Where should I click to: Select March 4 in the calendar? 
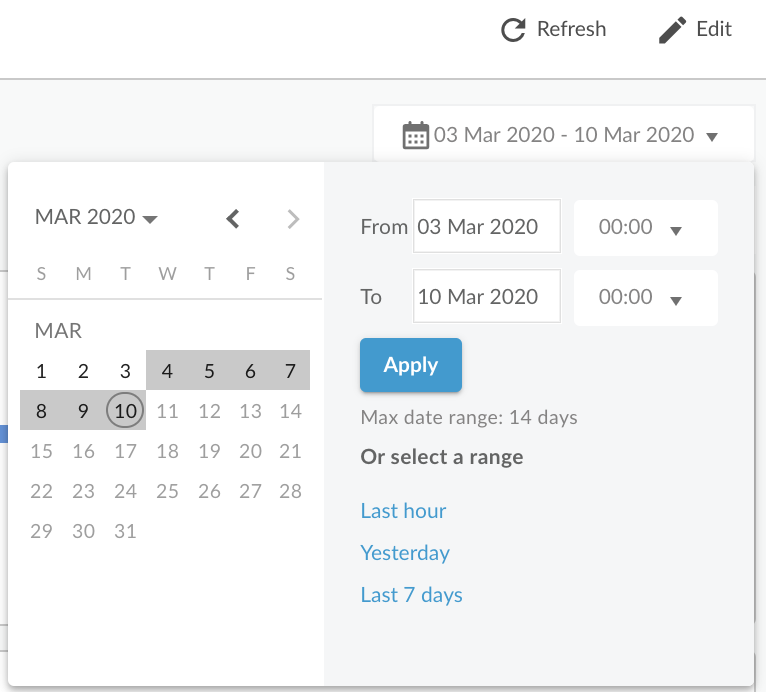click(167, 371)
